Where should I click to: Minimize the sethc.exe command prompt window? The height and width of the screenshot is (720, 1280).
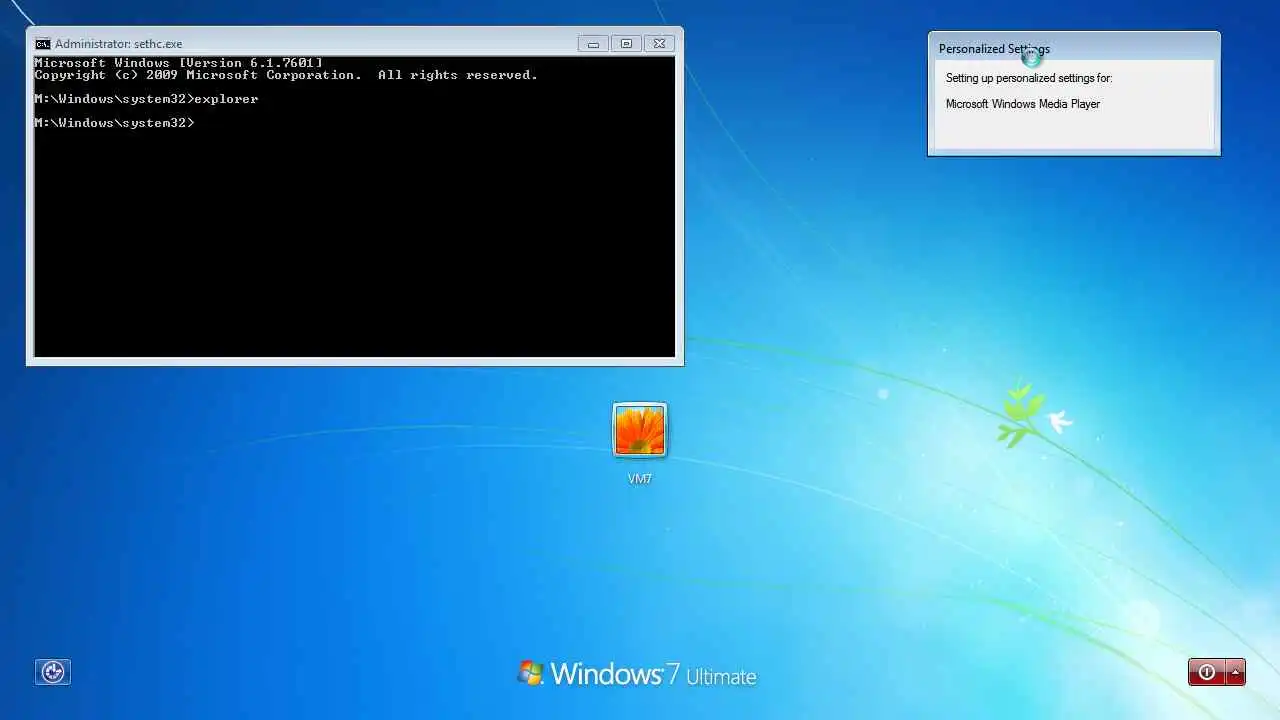[x=593, y=44]
